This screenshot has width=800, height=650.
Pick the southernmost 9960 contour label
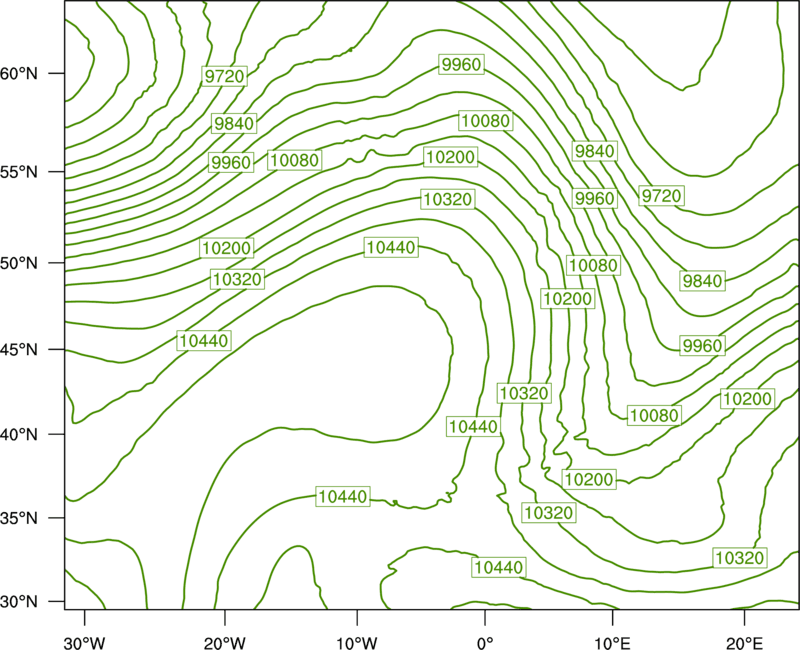point(703,346)
